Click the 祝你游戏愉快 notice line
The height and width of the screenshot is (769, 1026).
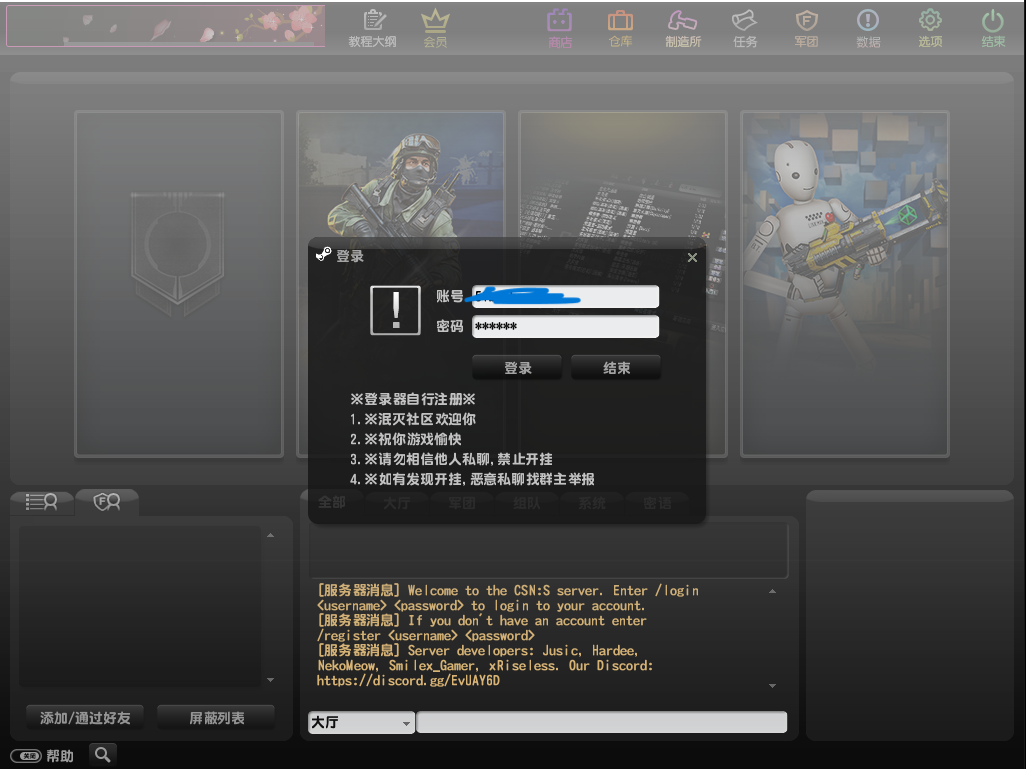(x=406, y=439)
